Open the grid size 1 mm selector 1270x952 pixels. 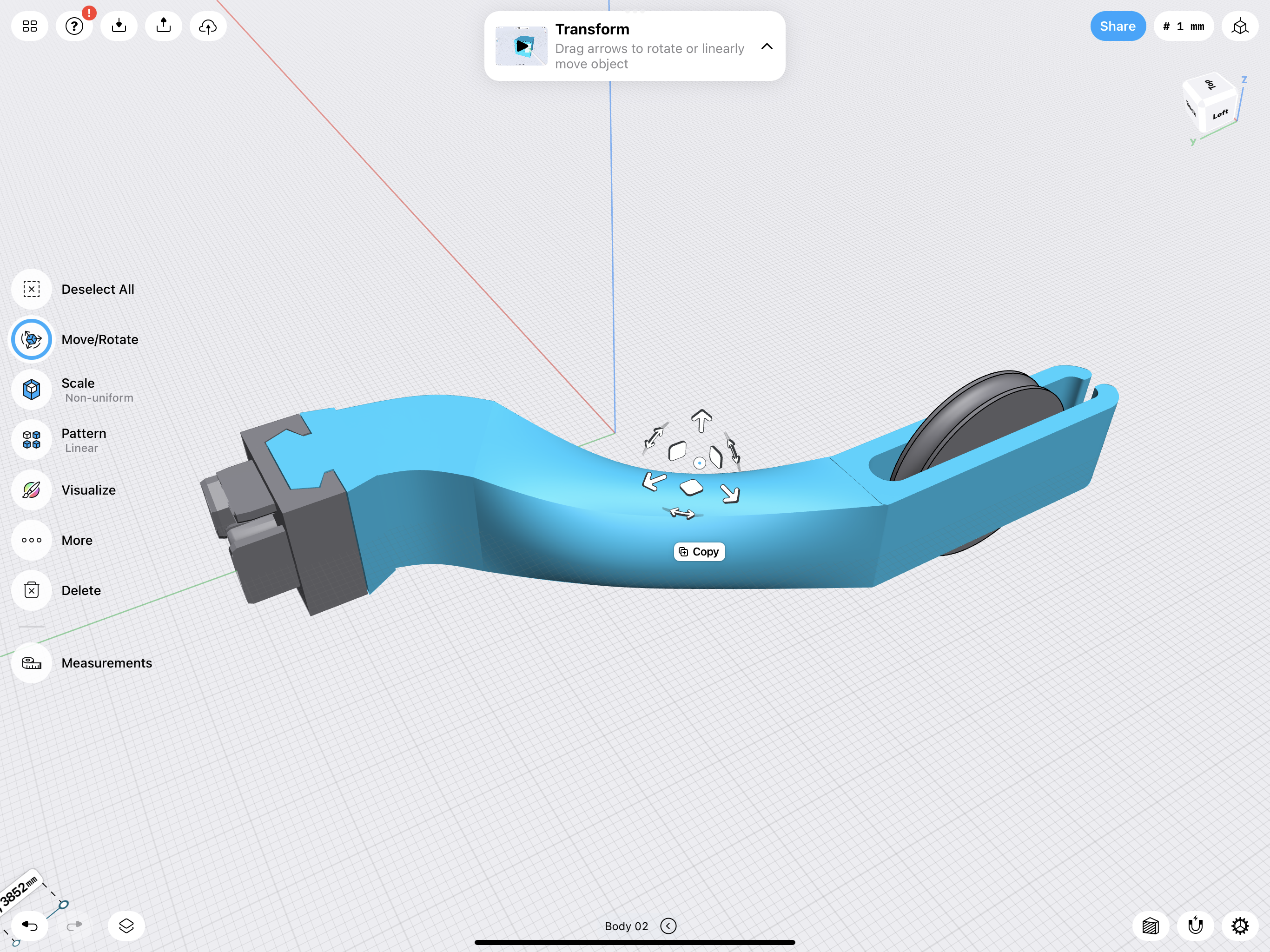coord(1184,26)
